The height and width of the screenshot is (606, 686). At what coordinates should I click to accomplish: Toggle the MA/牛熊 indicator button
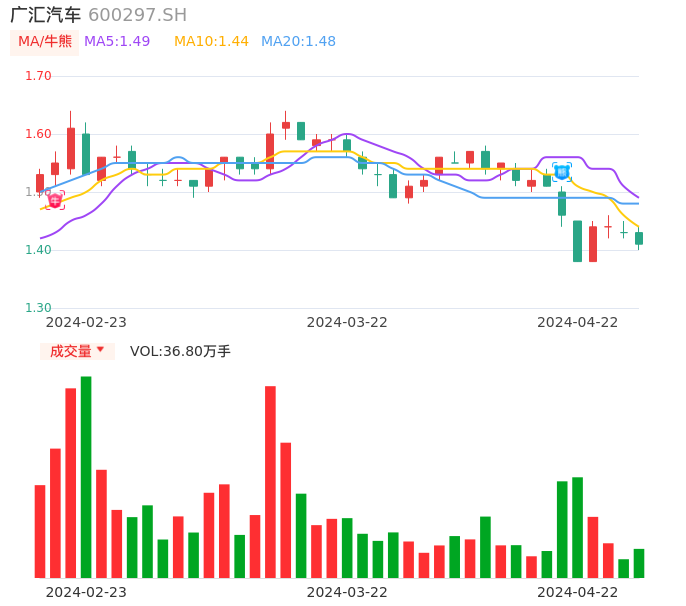pos(45,42)
